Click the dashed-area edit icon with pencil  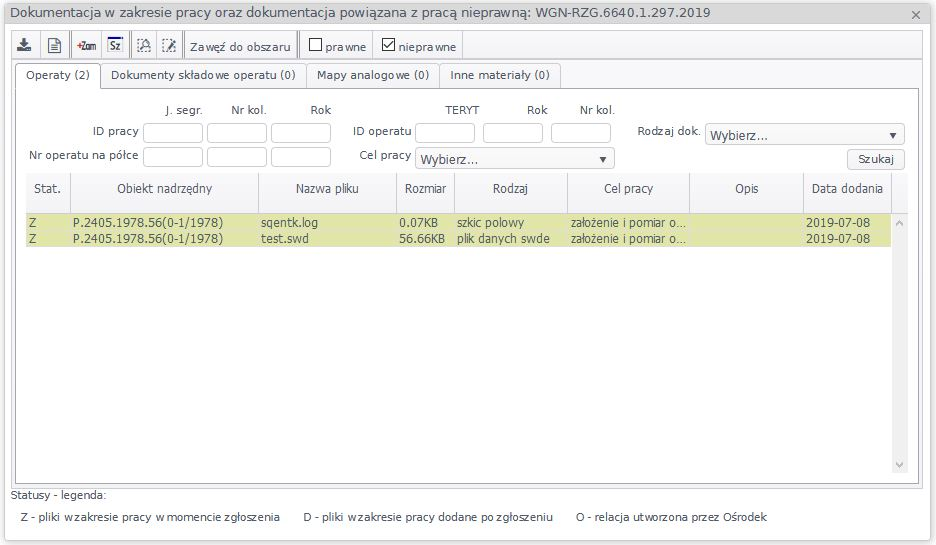[169, 46]
